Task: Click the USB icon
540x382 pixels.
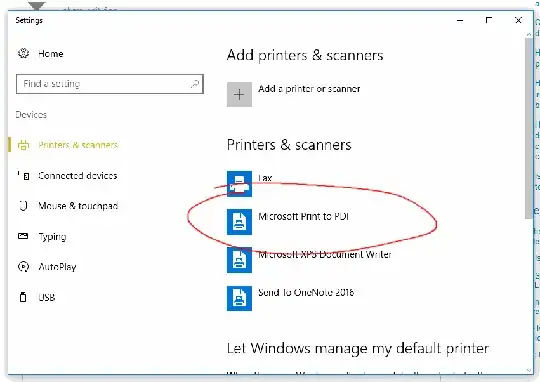Action: click(x=23, y=297)
